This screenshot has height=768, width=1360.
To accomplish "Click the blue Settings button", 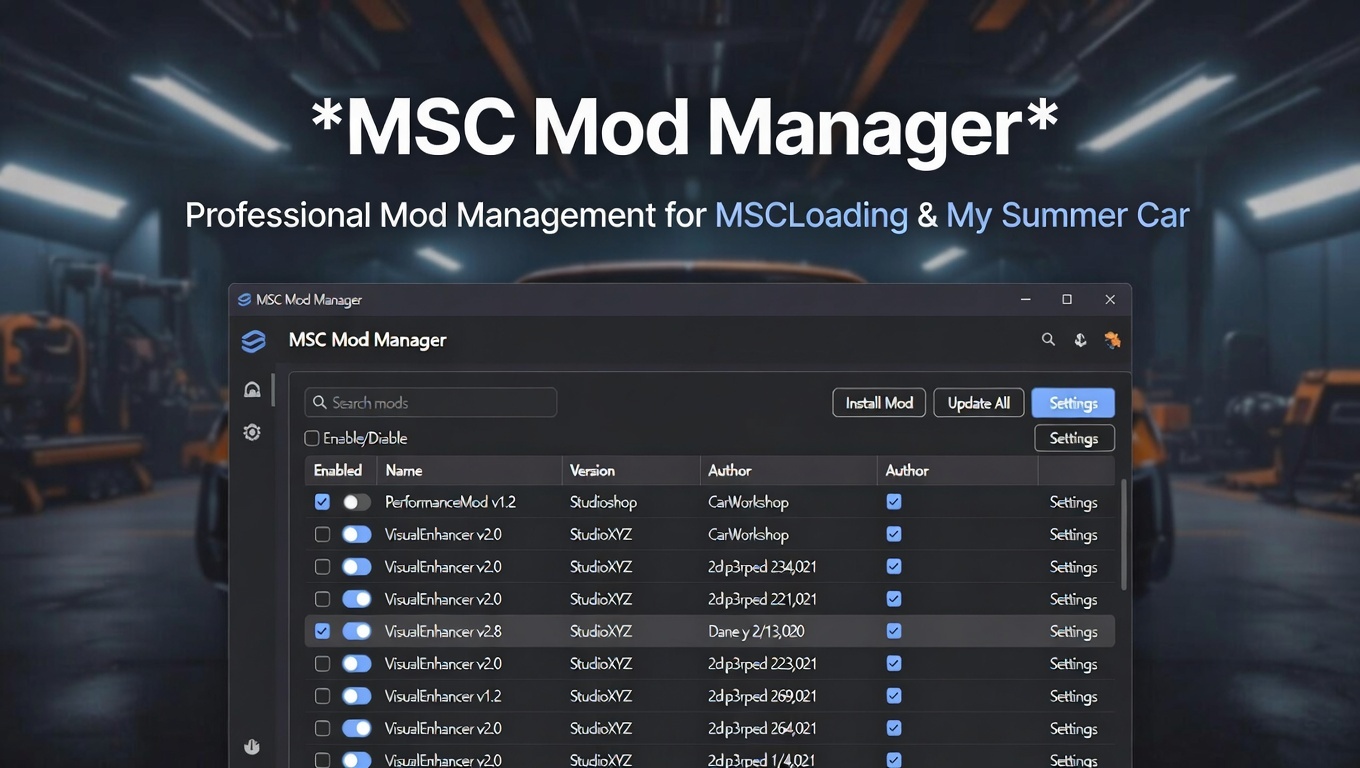I will 1073,403.
